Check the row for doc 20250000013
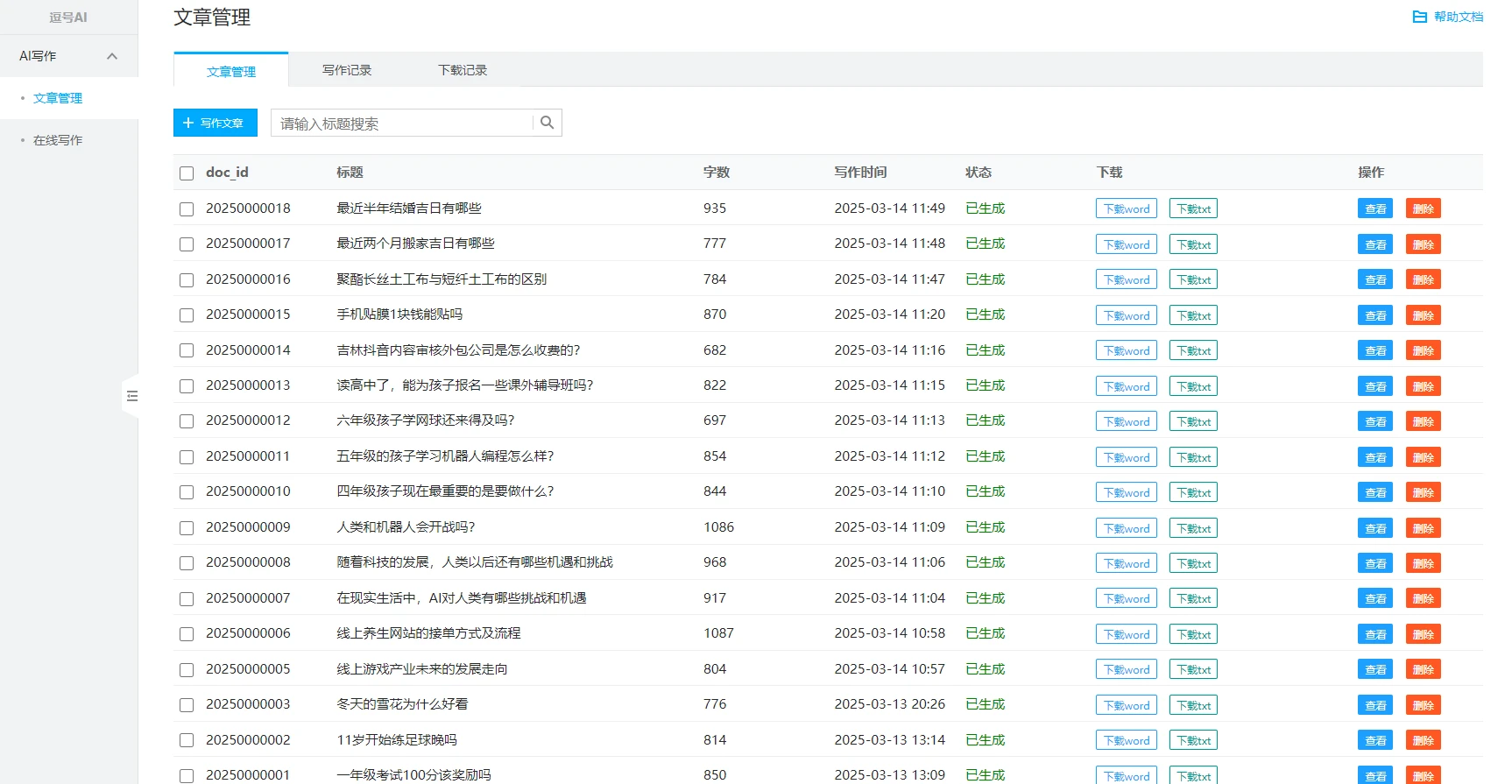The height and width of the screenshot is (784, 1512). point(187,386)
